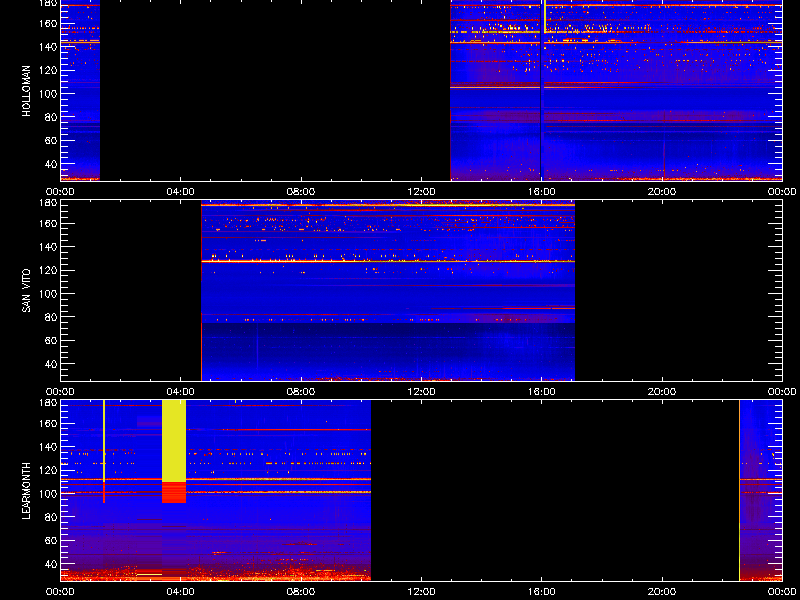Screen dimensions: 800x600
Task: Click the SAN VITO station axis label
Action: pos(27,291)
